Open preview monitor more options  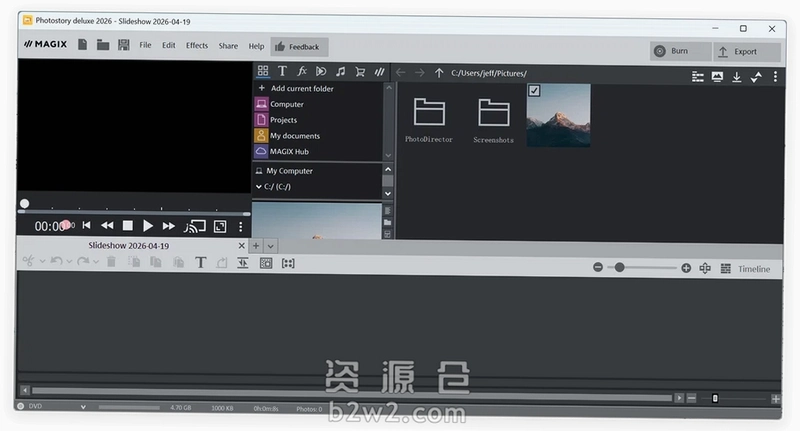[x=240, y=227]
